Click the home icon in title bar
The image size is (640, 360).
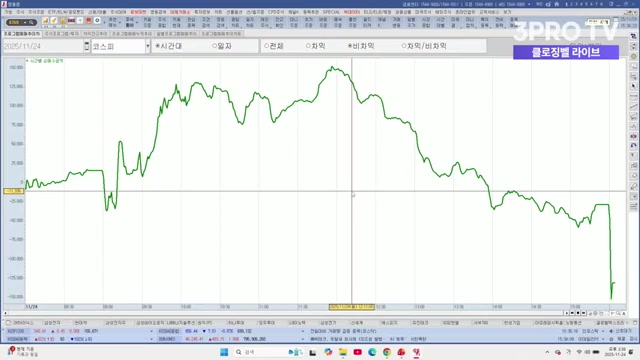coord(556,4)
